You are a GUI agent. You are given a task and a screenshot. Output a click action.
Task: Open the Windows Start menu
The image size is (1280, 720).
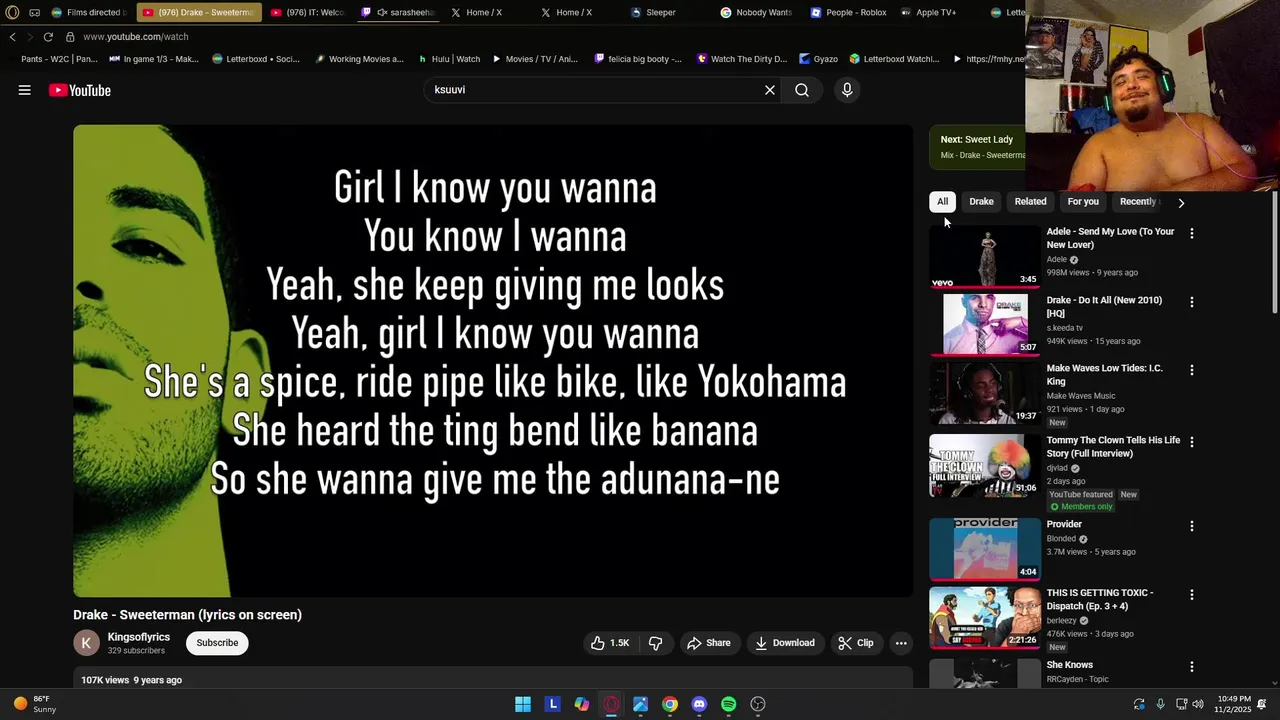pos(523,704)
